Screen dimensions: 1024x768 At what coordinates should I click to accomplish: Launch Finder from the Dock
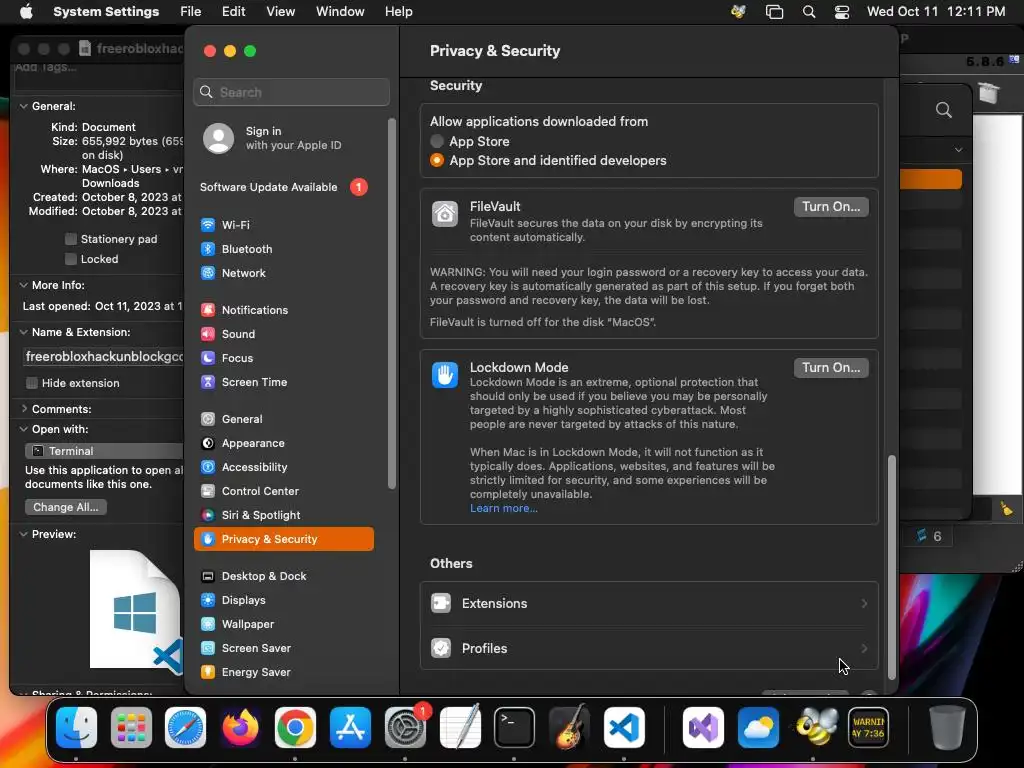pyautogui.click(x=76, y=728)
